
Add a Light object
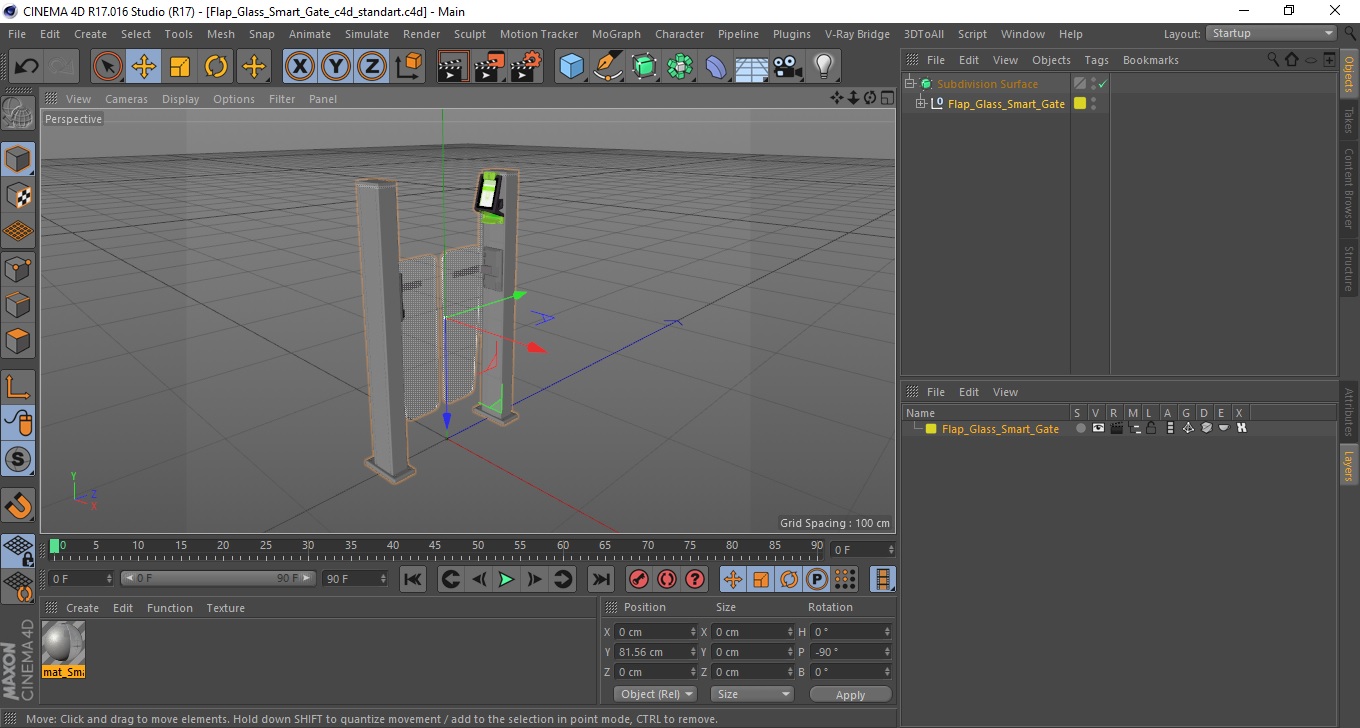[x=823, y=67]
